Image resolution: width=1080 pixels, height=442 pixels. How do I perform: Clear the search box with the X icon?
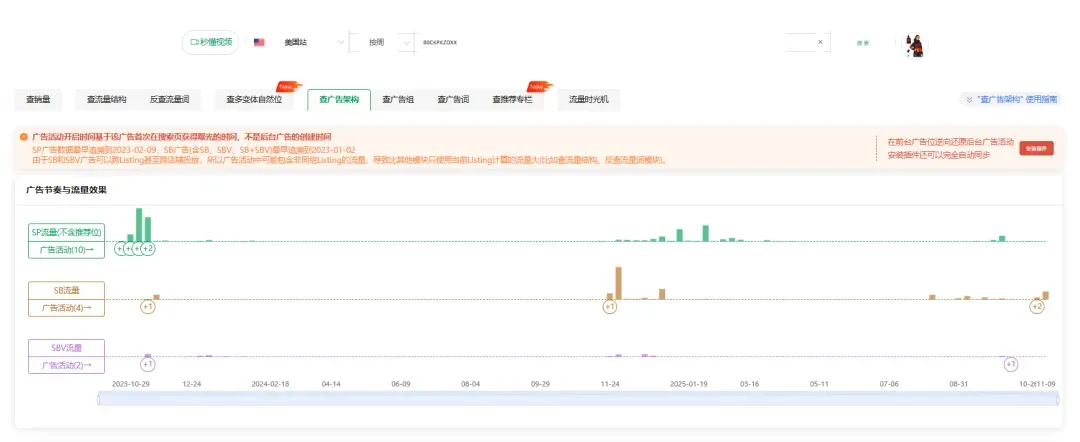click(x=820, y=42)
